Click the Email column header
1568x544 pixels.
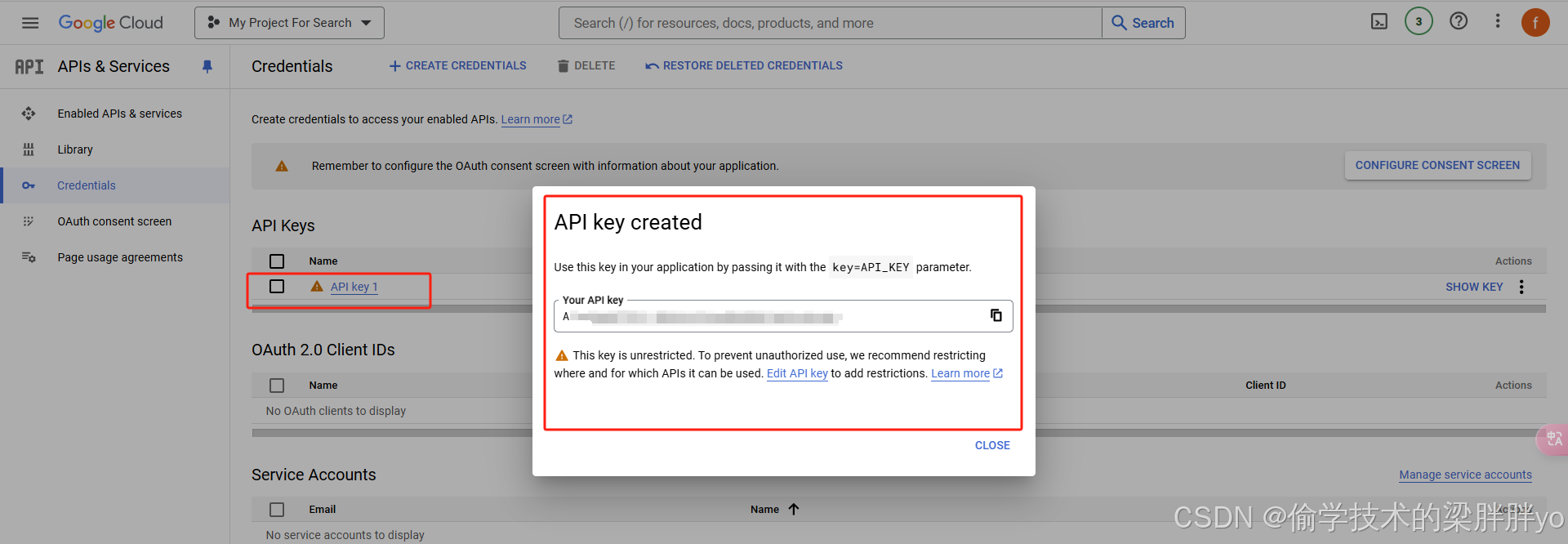323,510
